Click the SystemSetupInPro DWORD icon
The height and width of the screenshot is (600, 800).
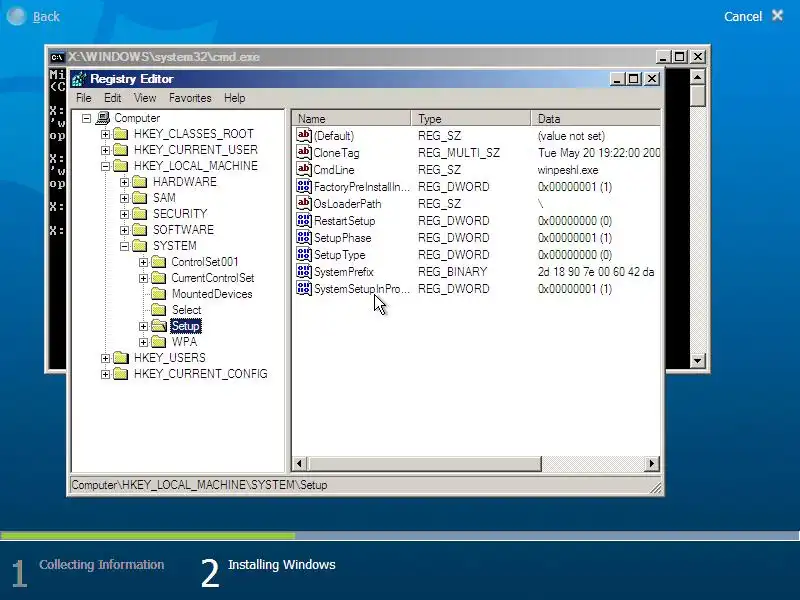(x=304, y=288)
